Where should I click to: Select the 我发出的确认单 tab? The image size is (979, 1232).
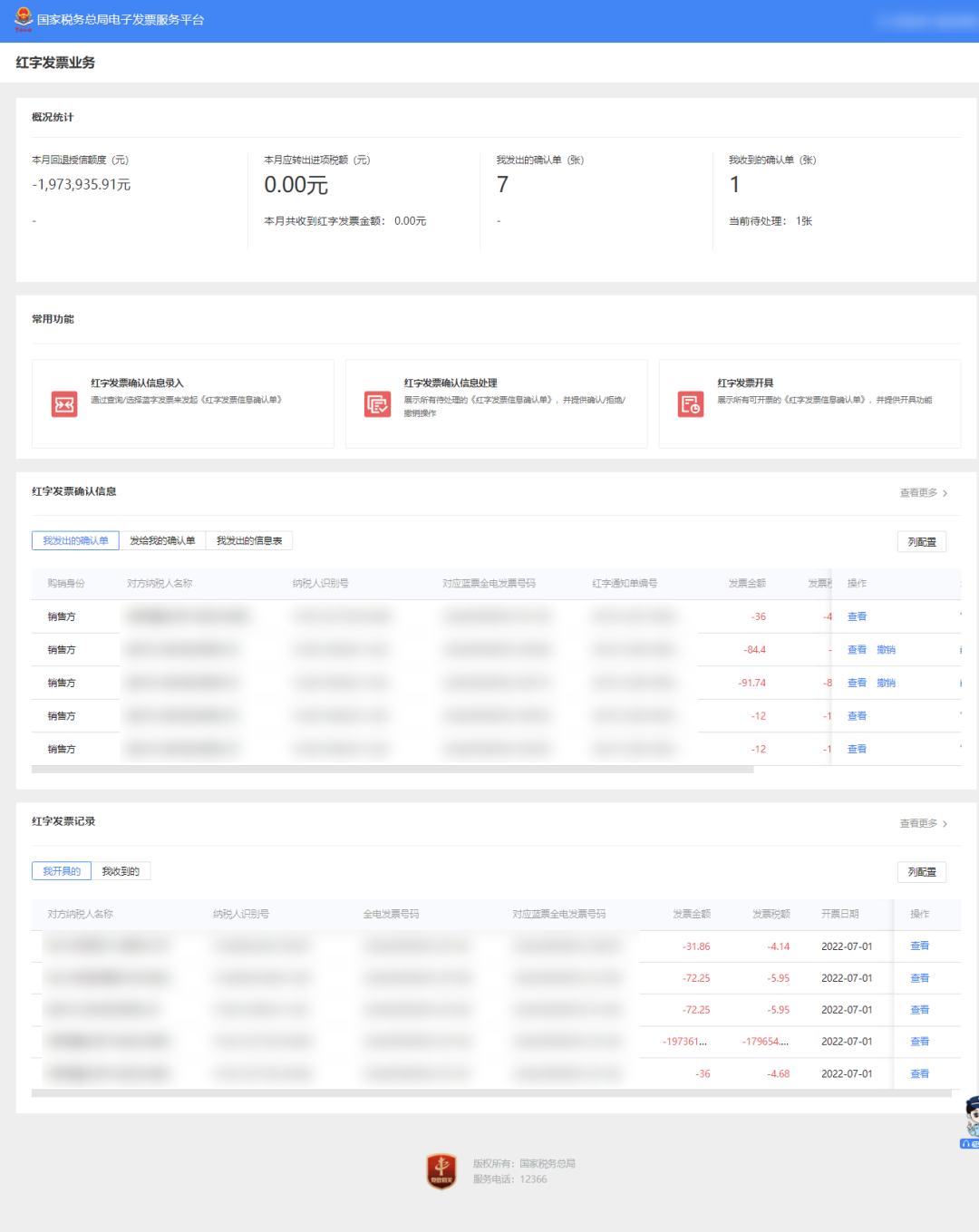click(75, 541)
